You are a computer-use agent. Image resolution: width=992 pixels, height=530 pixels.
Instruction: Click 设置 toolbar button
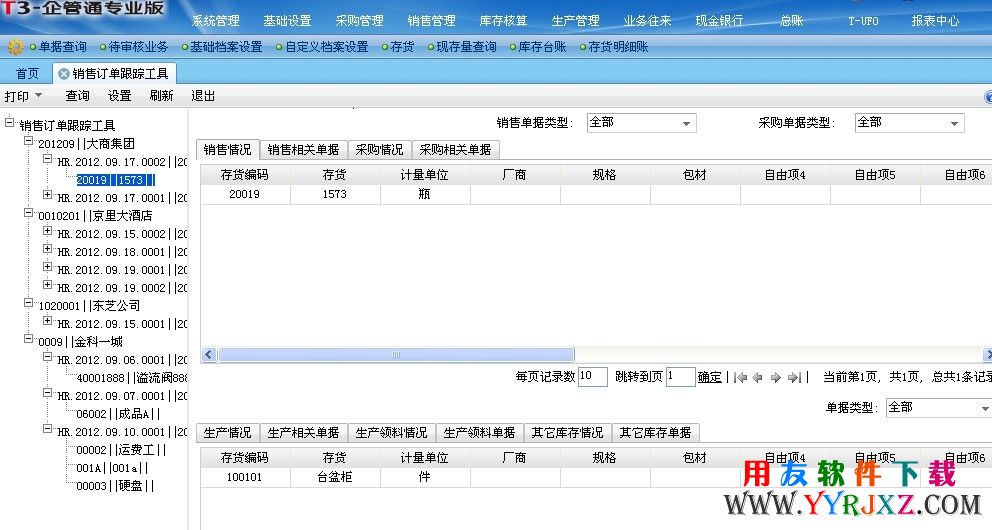coord(120,96)
